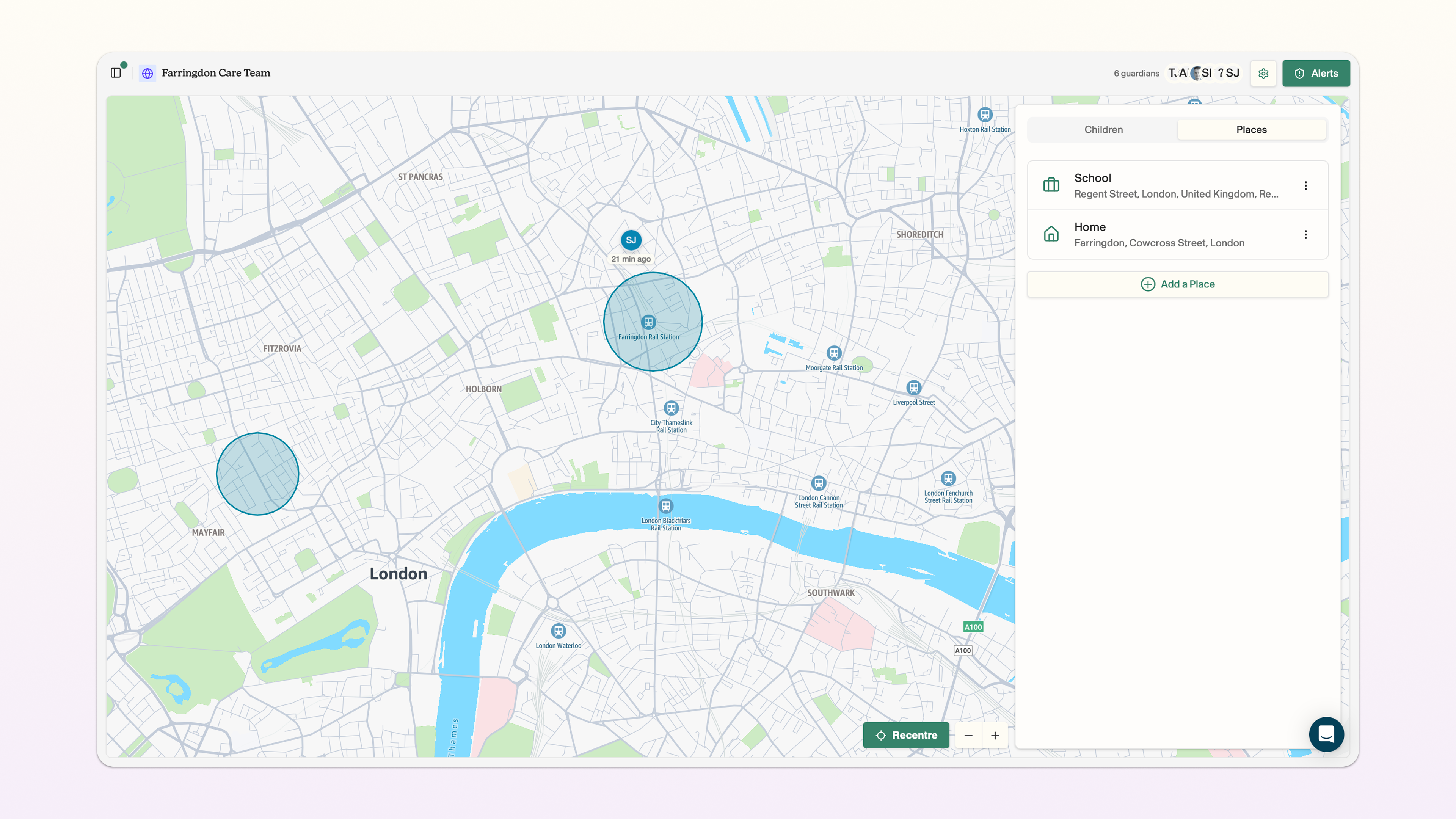Screen dimensions: 1456x819
Task: Click the School geofence circle near Mayfair
Action: click(x=258, y=474)
